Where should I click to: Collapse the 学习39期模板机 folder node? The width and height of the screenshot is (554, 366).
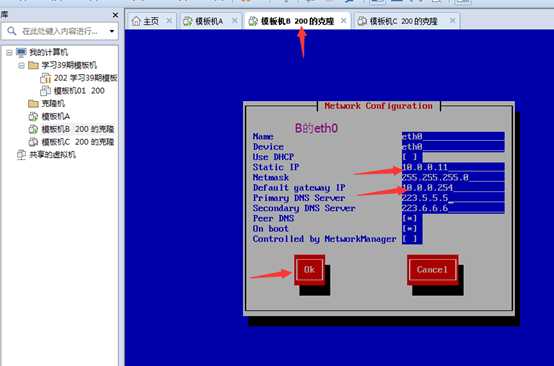tap(22, 65)
